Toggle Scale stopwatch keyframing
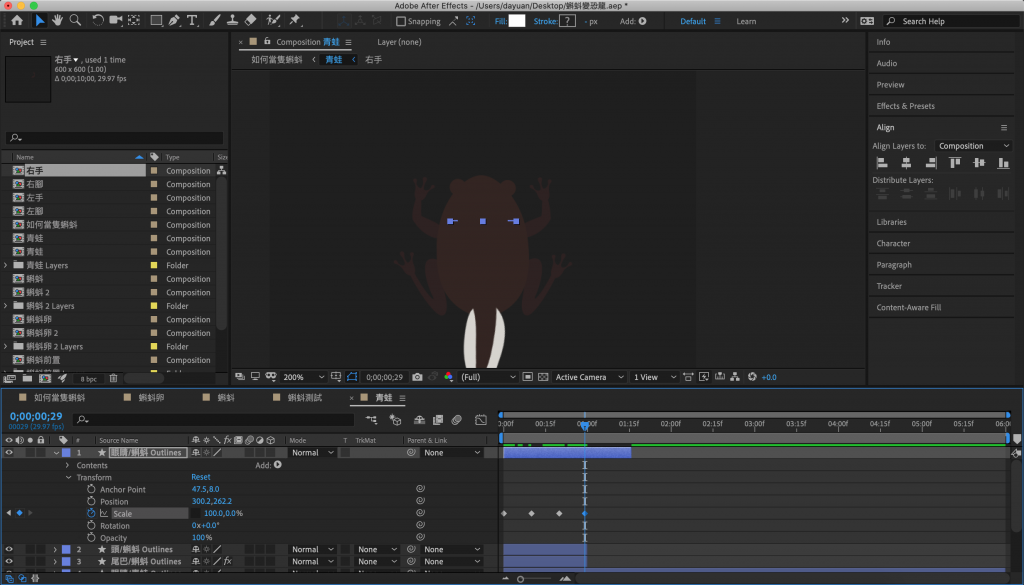1024x585 pixels. (91, 513)
